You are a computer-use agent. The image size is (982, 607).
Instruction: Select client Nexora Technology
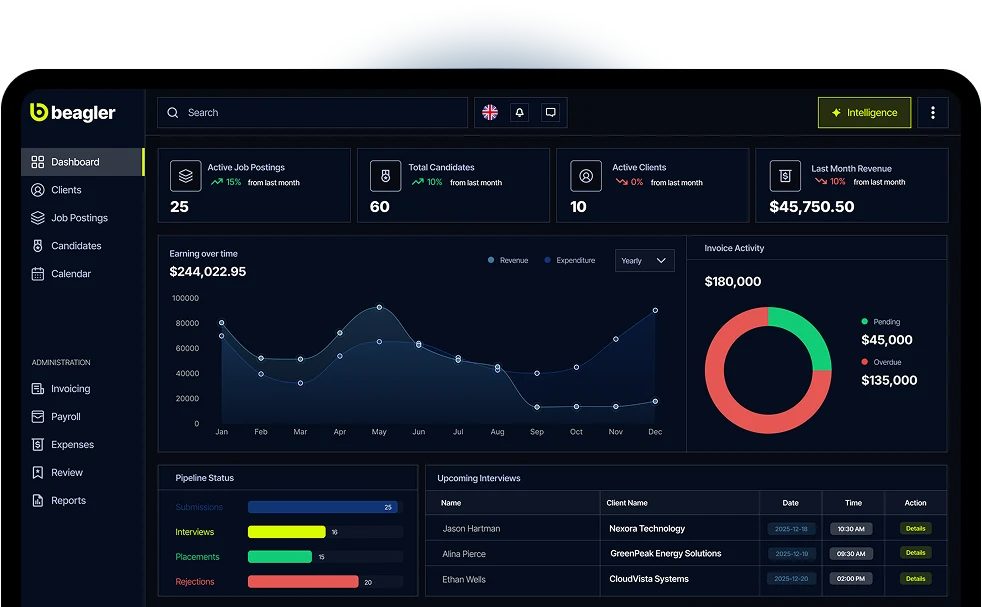647,529
